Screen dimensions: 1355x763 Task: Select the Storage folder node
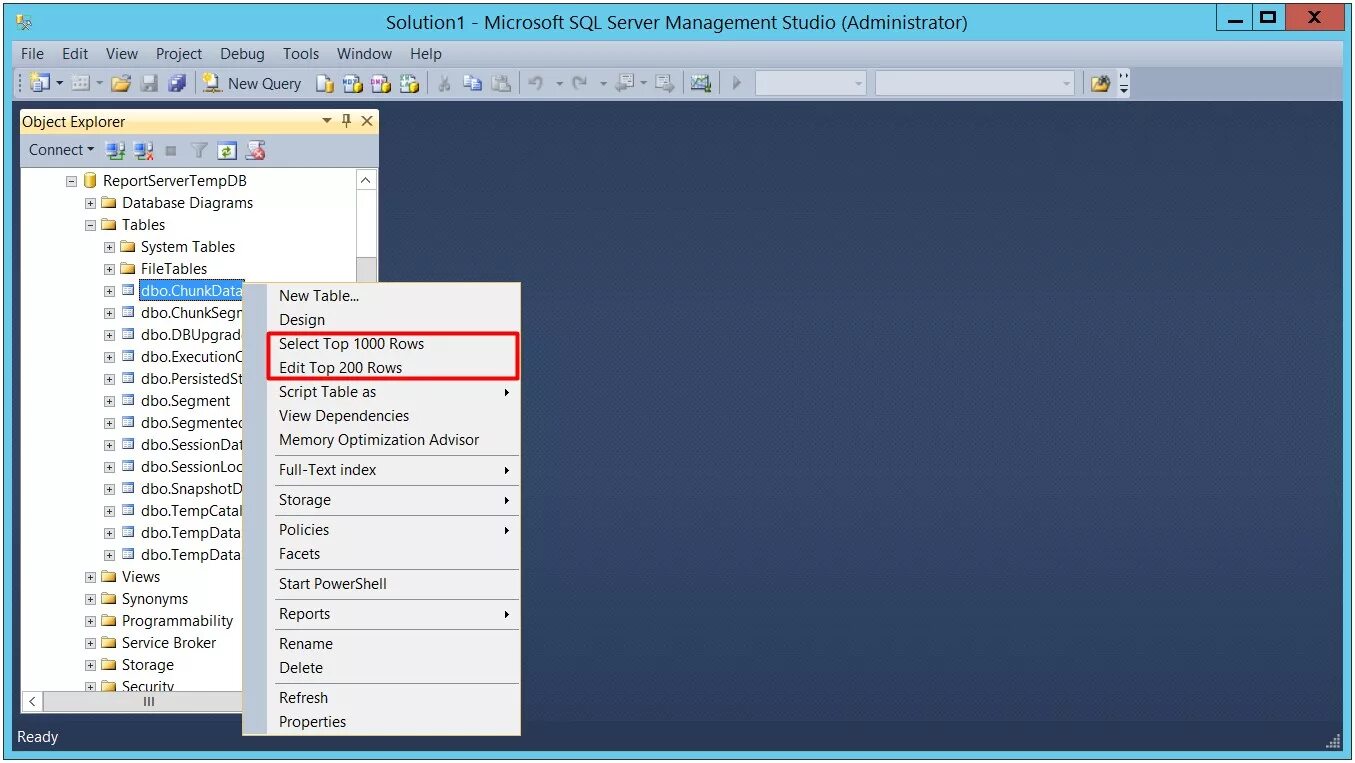147,665
